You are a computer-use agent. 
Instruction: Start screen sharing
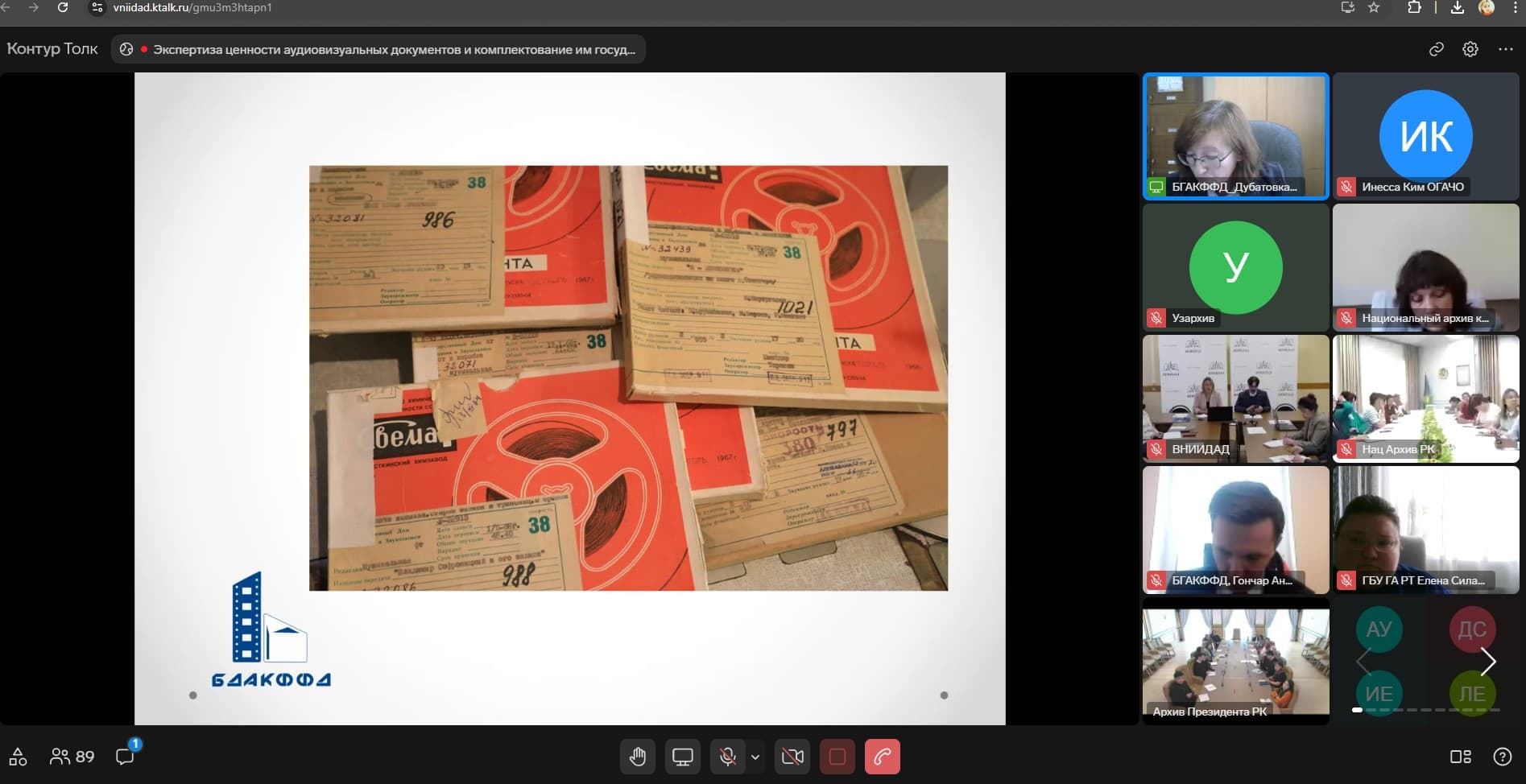click(x=682, y=757)
